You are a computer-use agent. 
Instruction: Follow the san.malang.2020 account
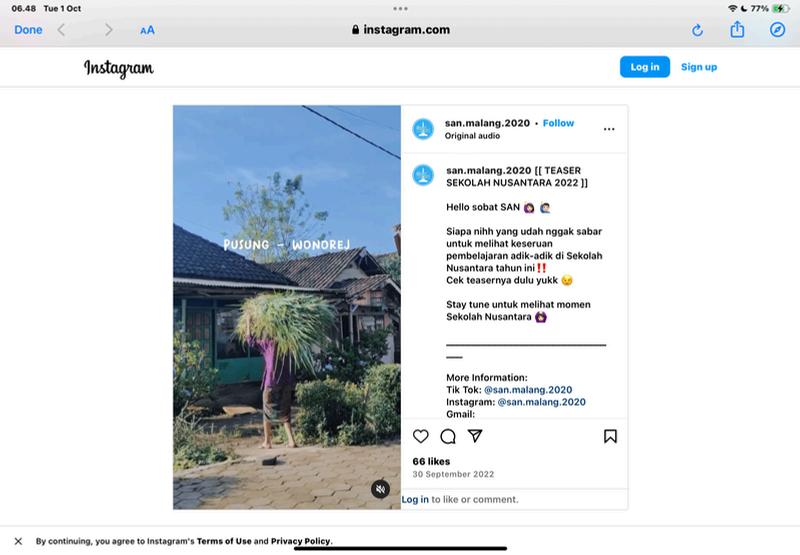point(558,123)
